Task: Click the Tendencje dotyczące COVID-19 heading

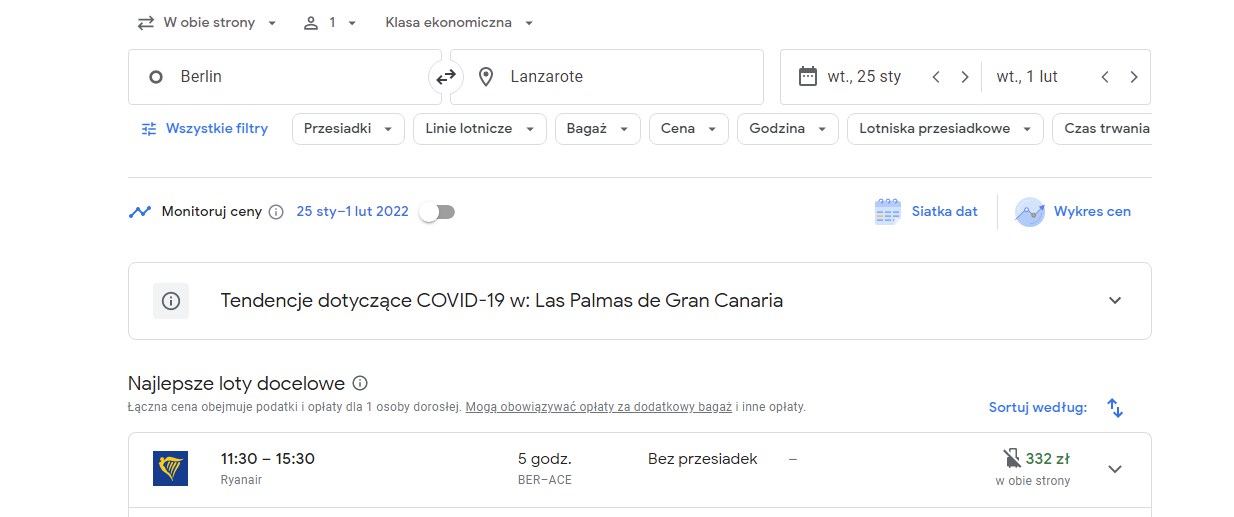Action: click(502, 301)
